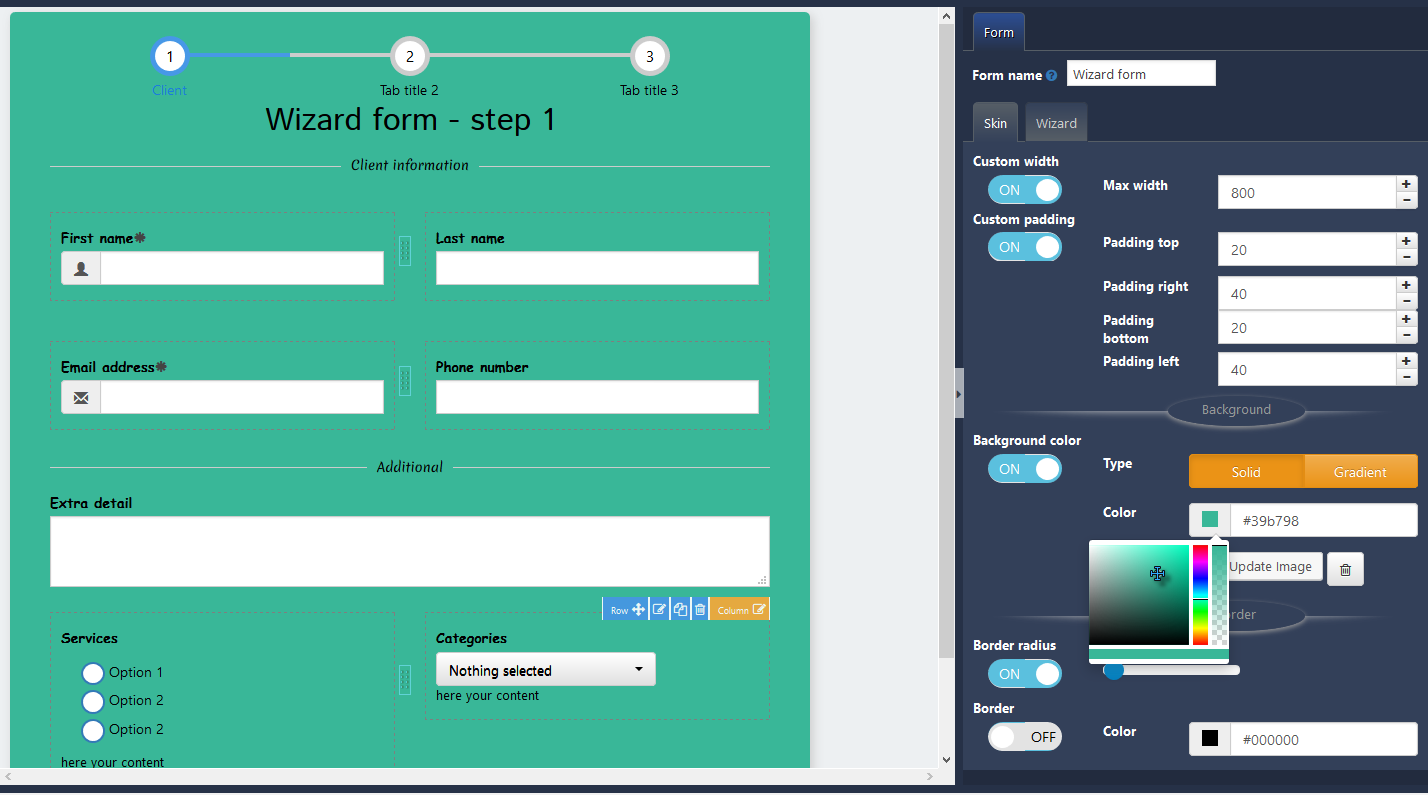Viewport: 1428px width, 795px height.
Task: Click the Form name help question icon
Action: [x=1051, y=76]
